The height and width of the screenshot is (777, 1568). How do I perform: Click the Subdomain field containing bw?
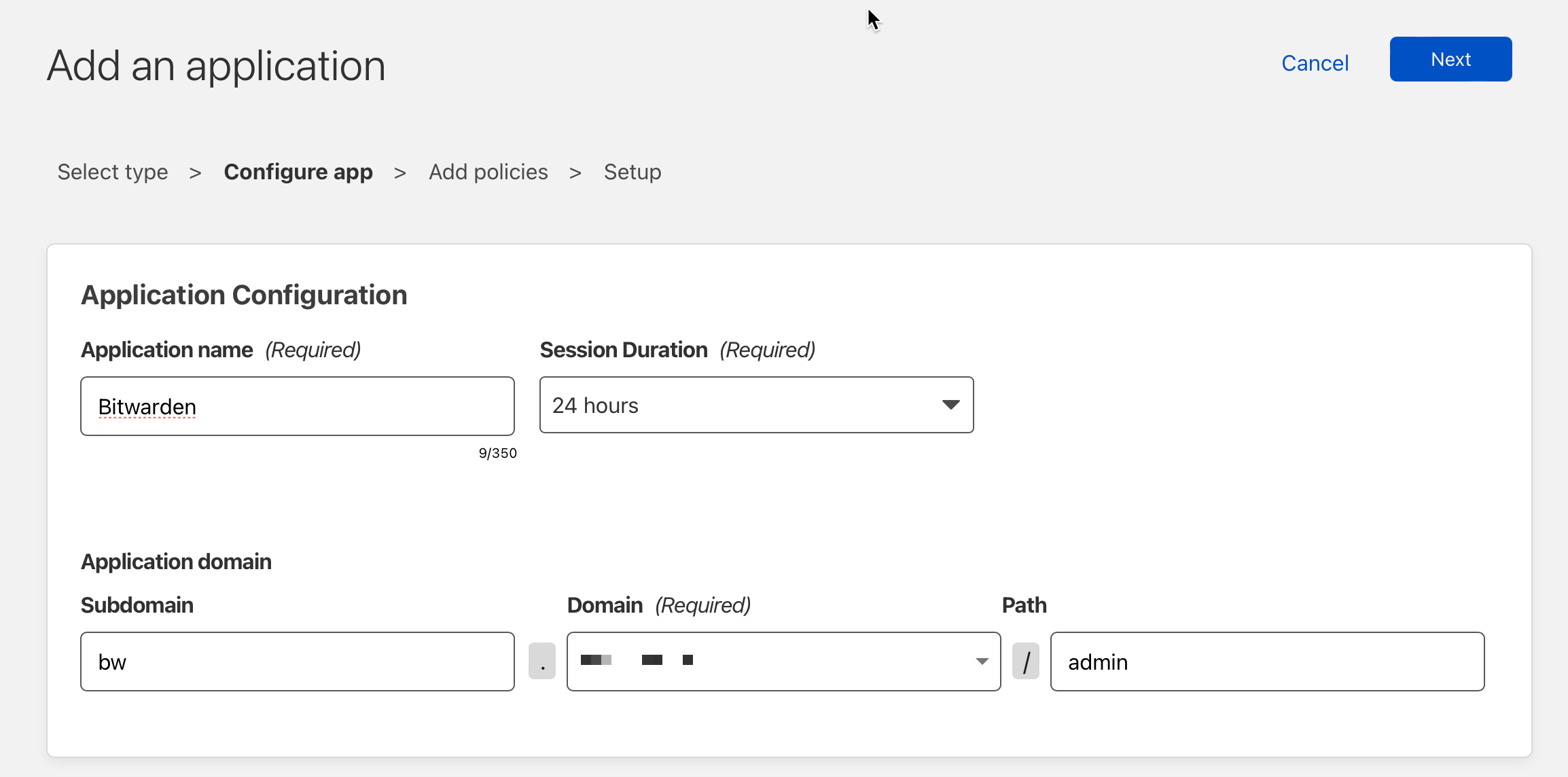point(297,661)
